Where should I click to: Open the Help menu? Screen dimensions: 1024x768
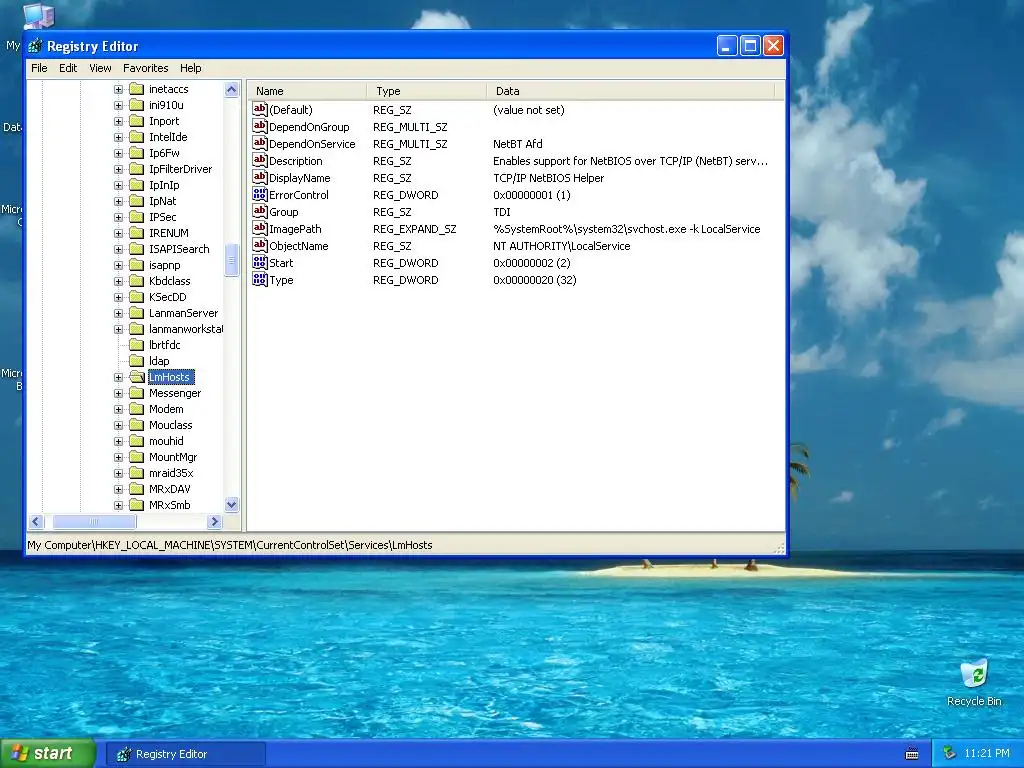pos(191,68)
